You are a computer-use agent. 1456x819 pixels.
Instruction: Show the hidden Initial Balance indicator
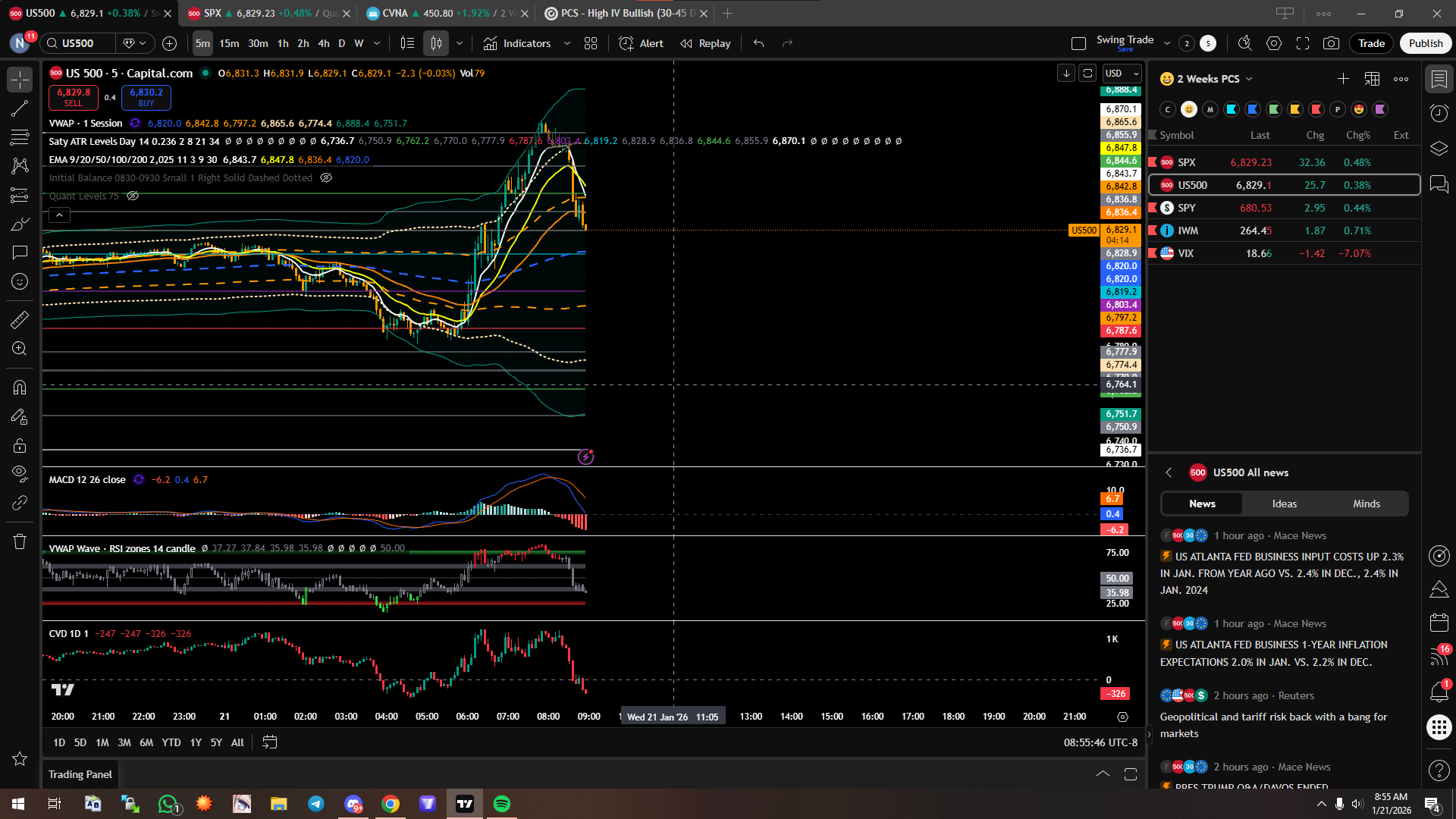(326, 177)
